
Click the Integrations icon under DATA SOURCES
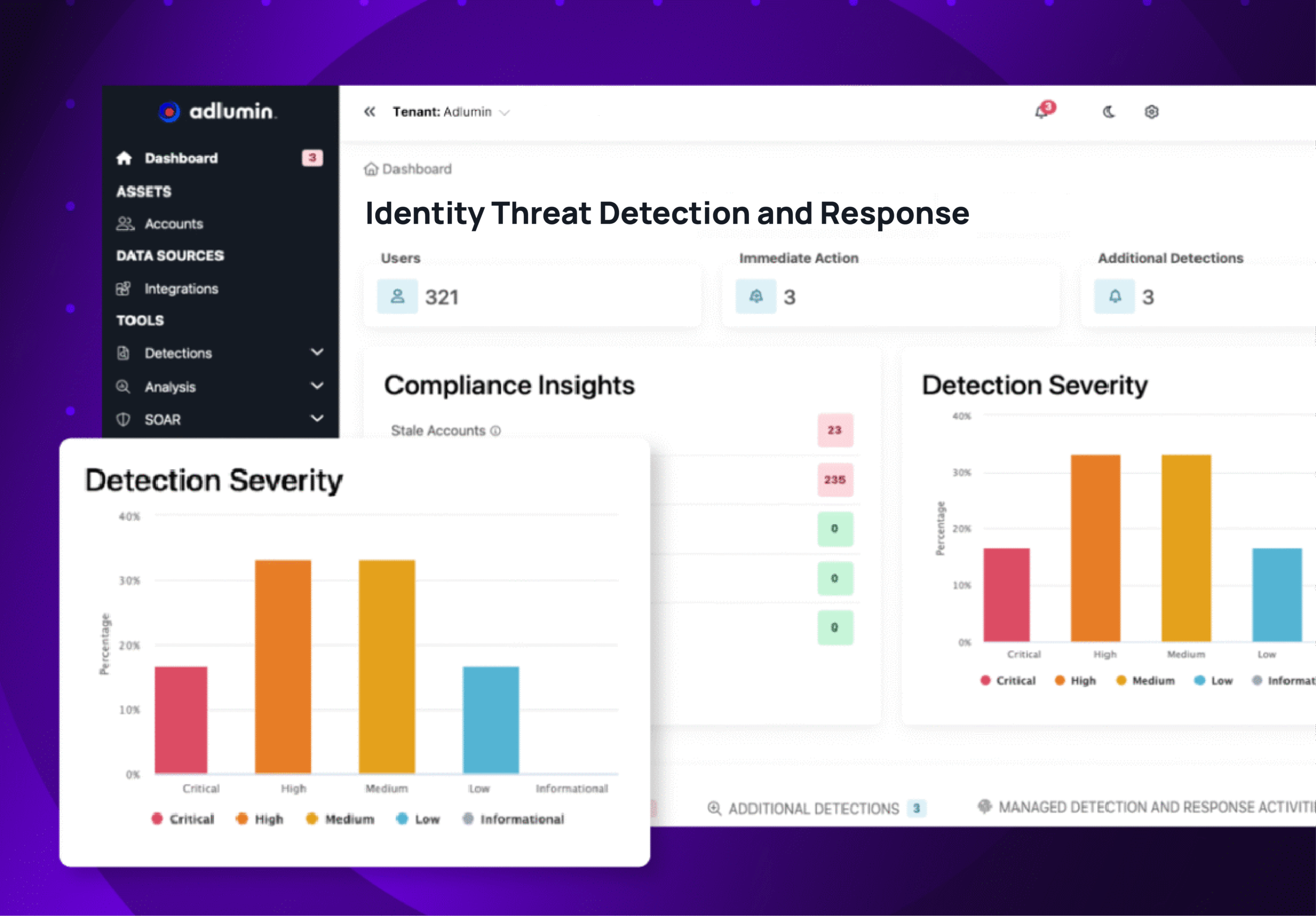[x=125, y=289]
